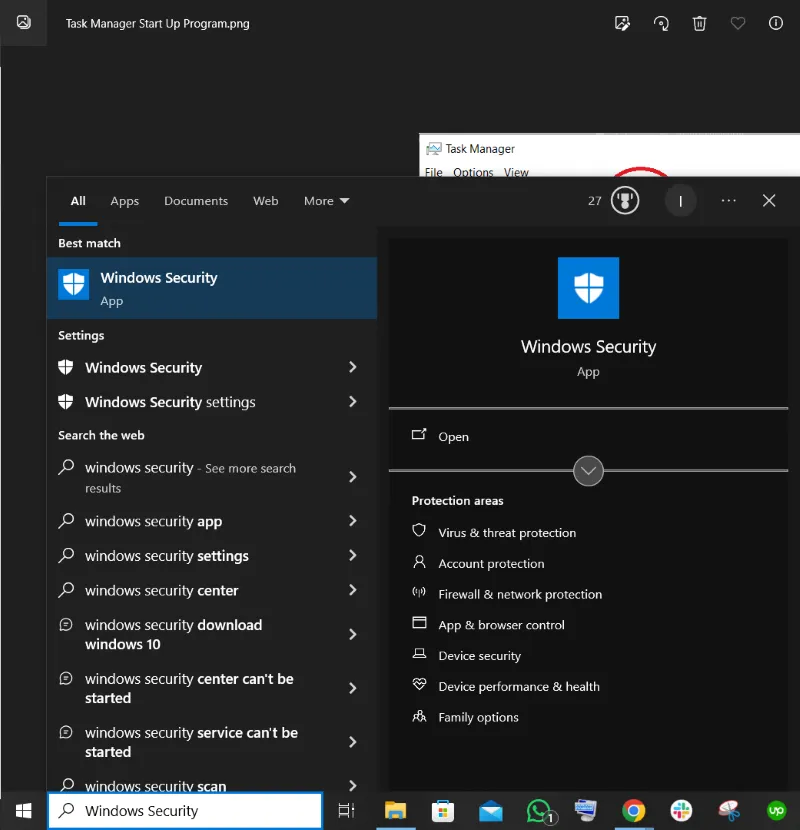Expand the circular chevron below Open
The width and height of the screenshot is (800, 830).
coord(588,470)
